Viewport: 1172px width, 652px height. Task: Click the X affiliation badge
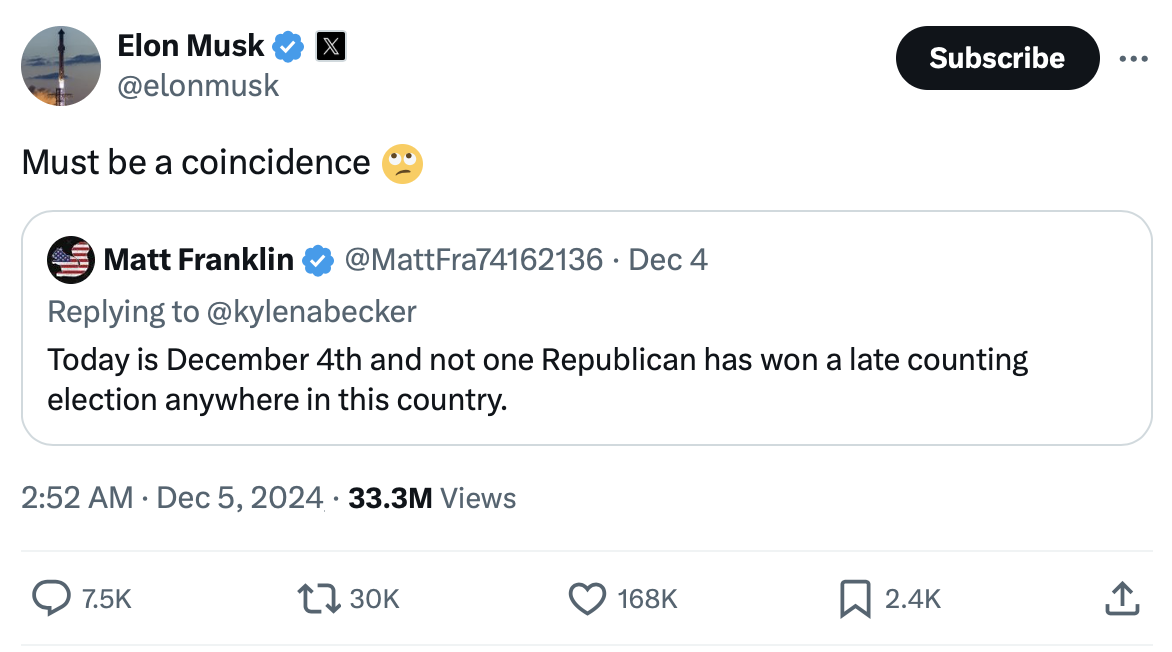pos(331,46)
